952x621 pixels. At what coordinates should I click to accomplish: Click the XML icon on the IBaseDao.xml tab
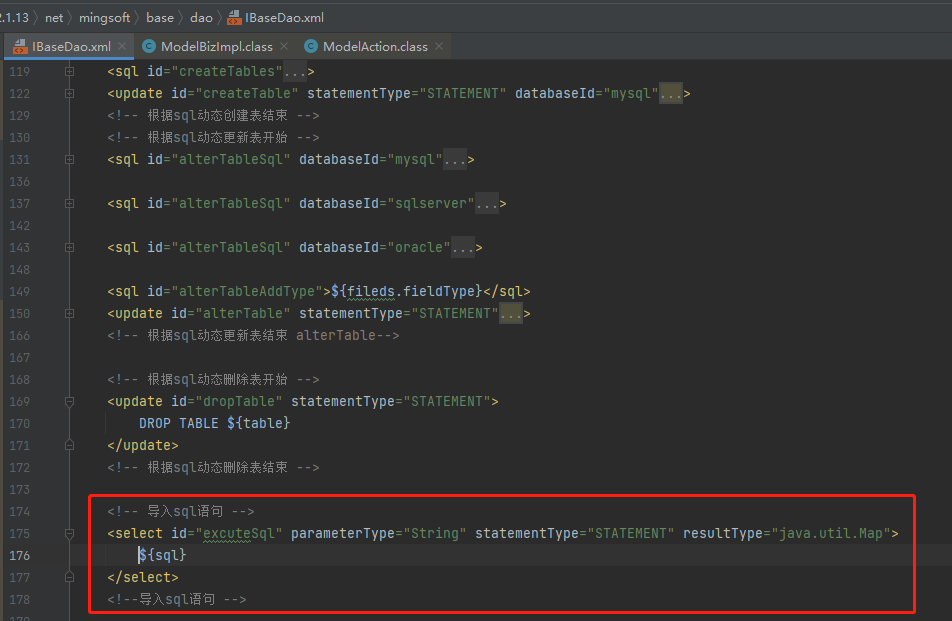coord(20,47)
